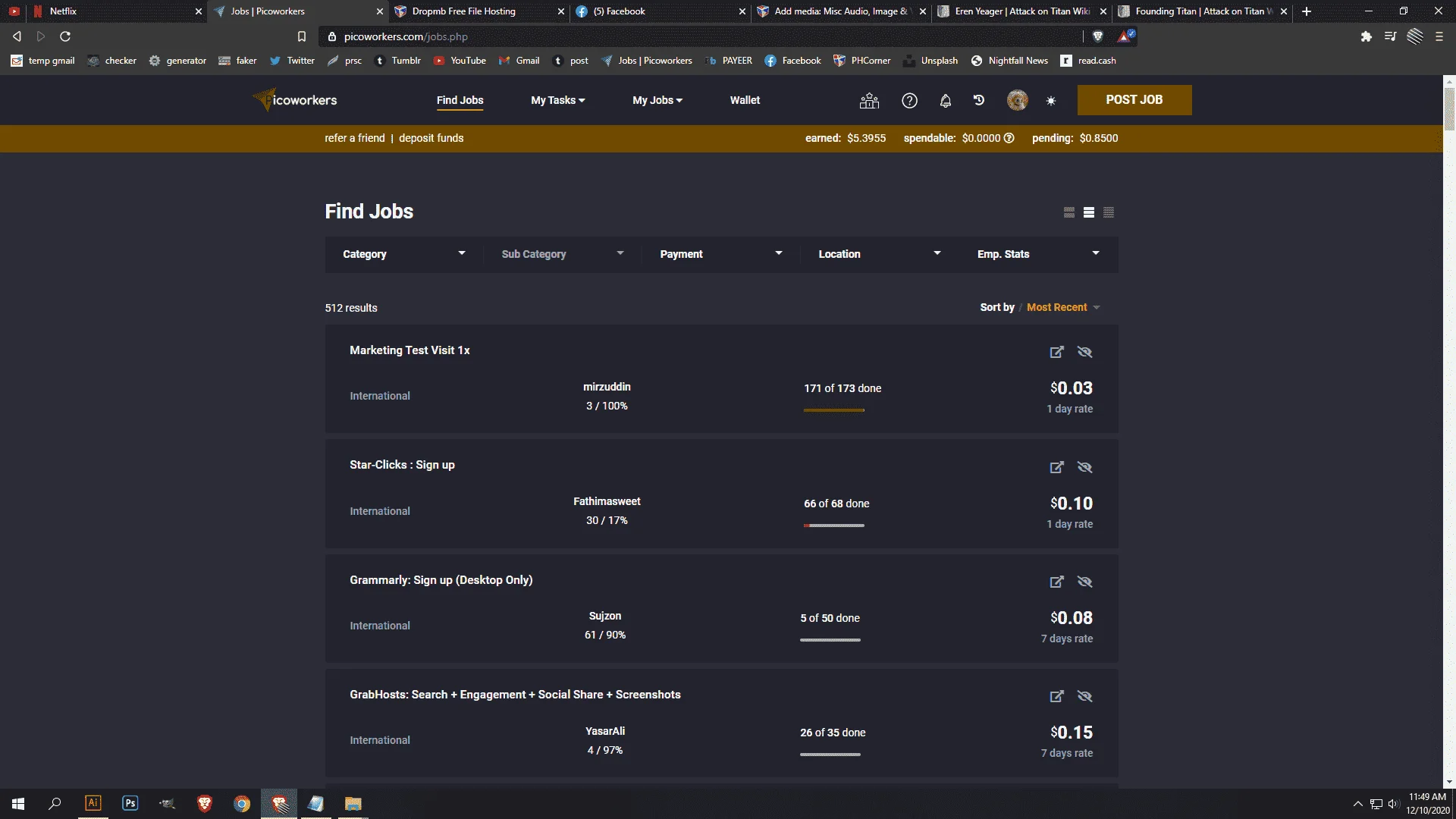Open the Wallet page
This screenshot has height=819, width=1456.
tap(745, 100)
